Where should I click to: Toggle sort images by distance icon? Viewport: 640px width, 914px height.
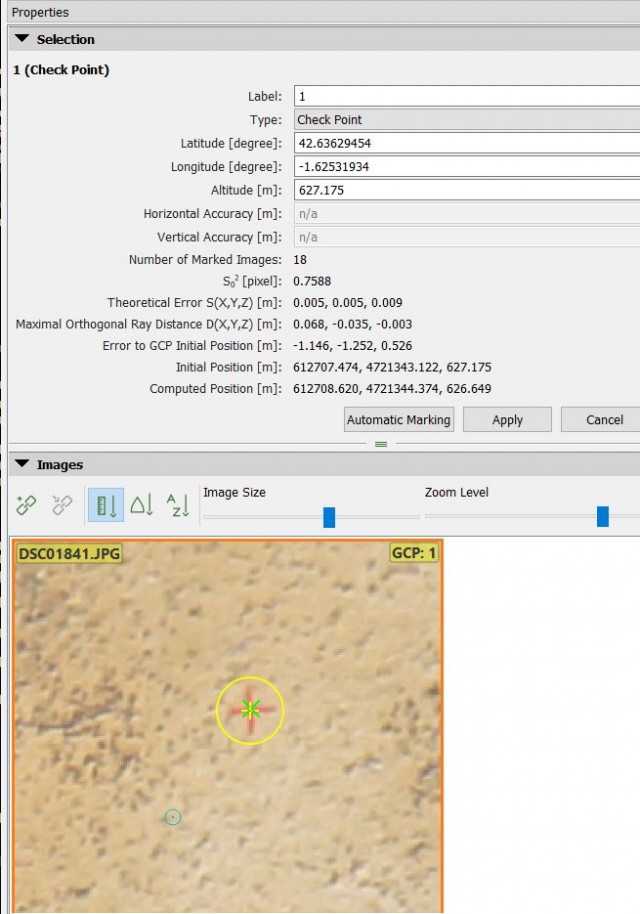106,505
